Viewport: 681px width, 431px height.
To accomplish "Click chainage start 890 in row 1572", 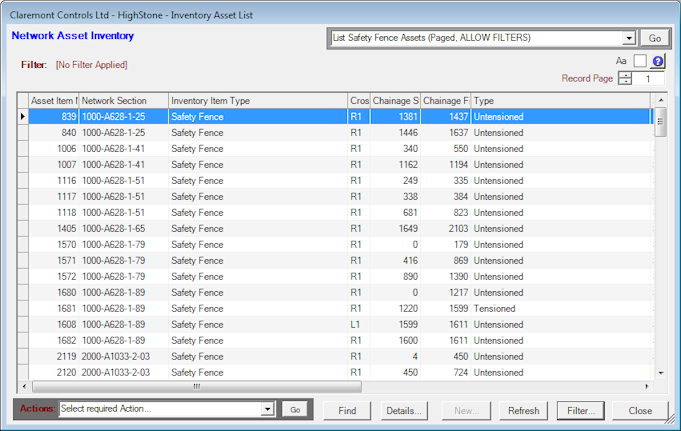I will click(x=395, y=276).
